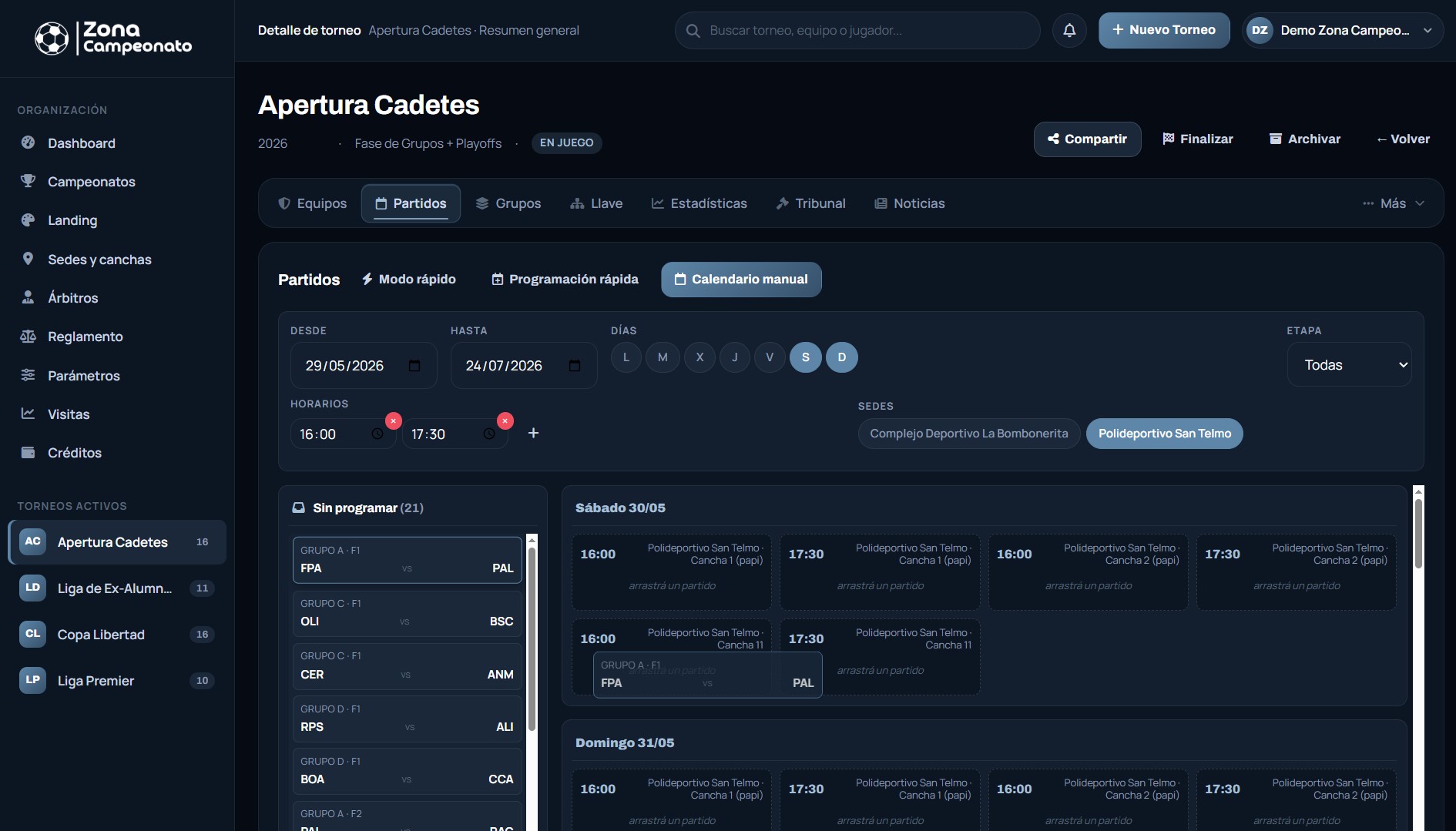Toggle Thursday (J) day filter

735,357
